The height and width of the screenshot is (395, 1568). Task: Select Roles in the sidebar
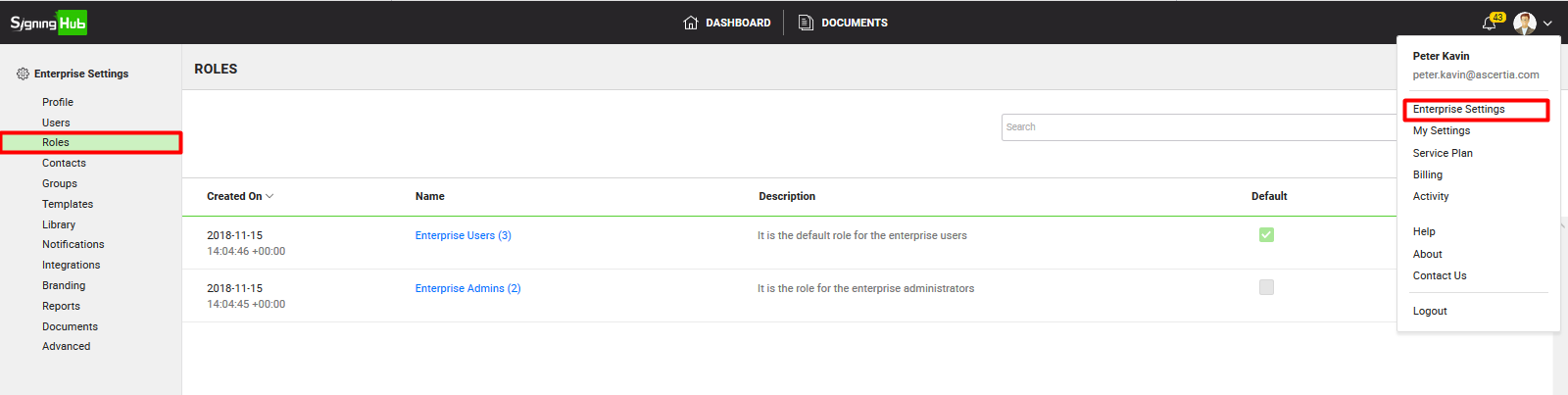point(56,143)
